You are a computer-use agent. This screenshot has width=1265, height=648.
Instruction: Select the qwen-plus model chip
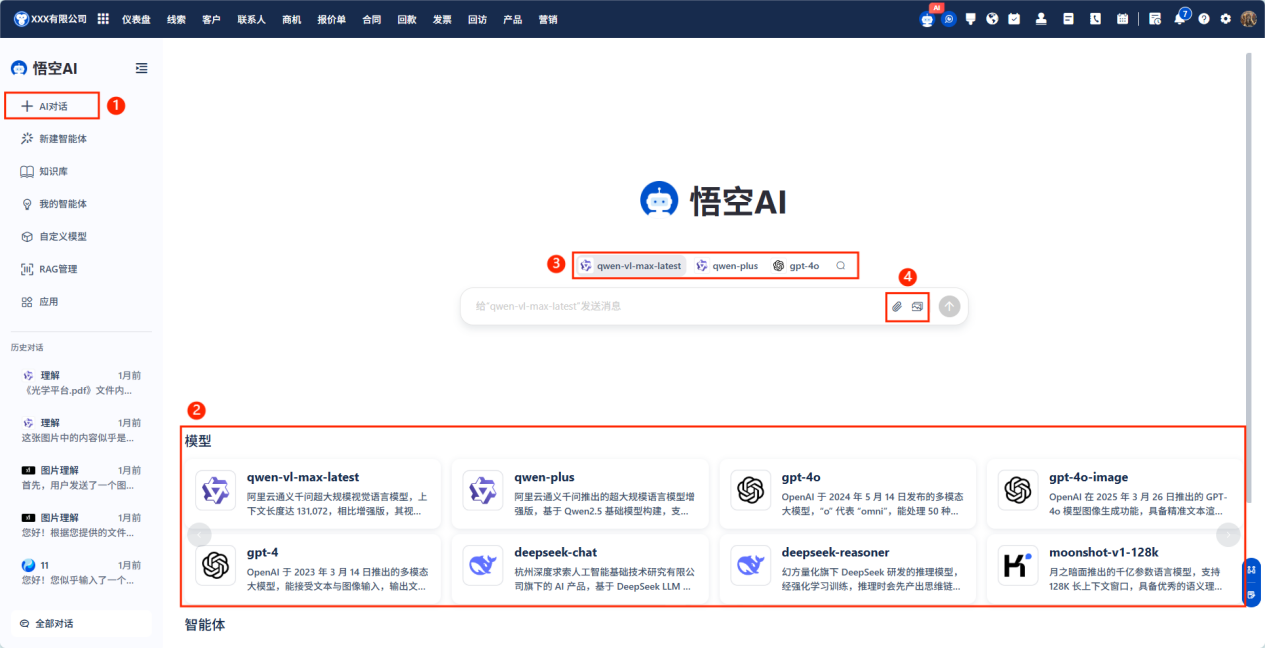coord(727,266)
